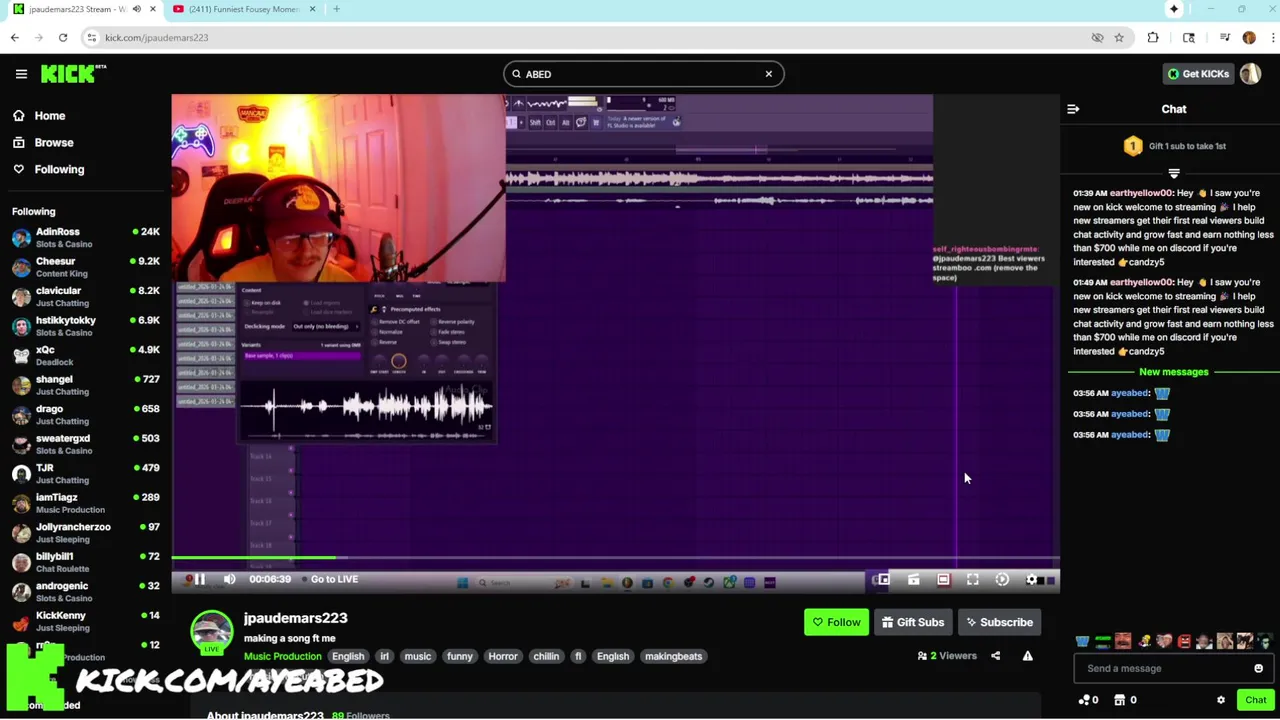The width and height of the screenshot is (1280, 720).
Task: Open player settings gear
Action: tap(1032, 579)
